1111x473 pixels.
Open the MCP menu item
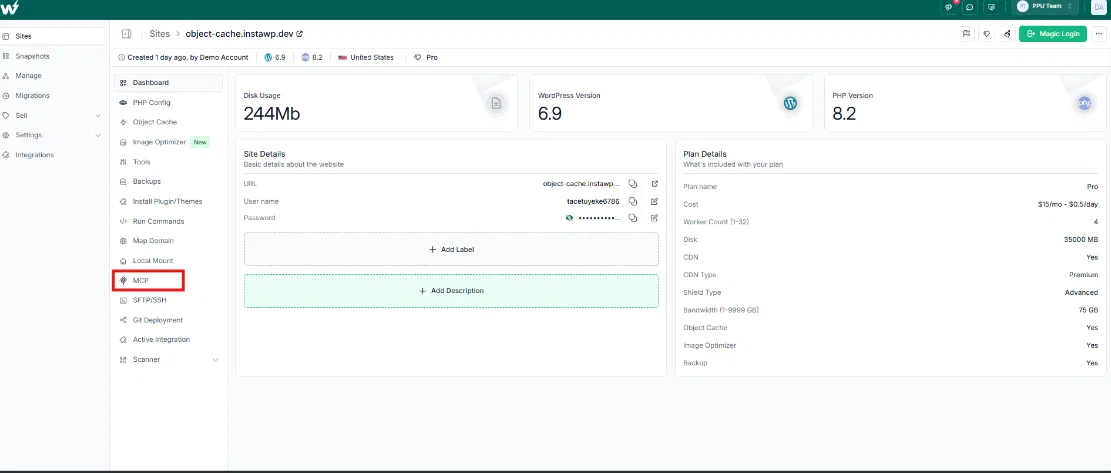(x=140, y=281)
